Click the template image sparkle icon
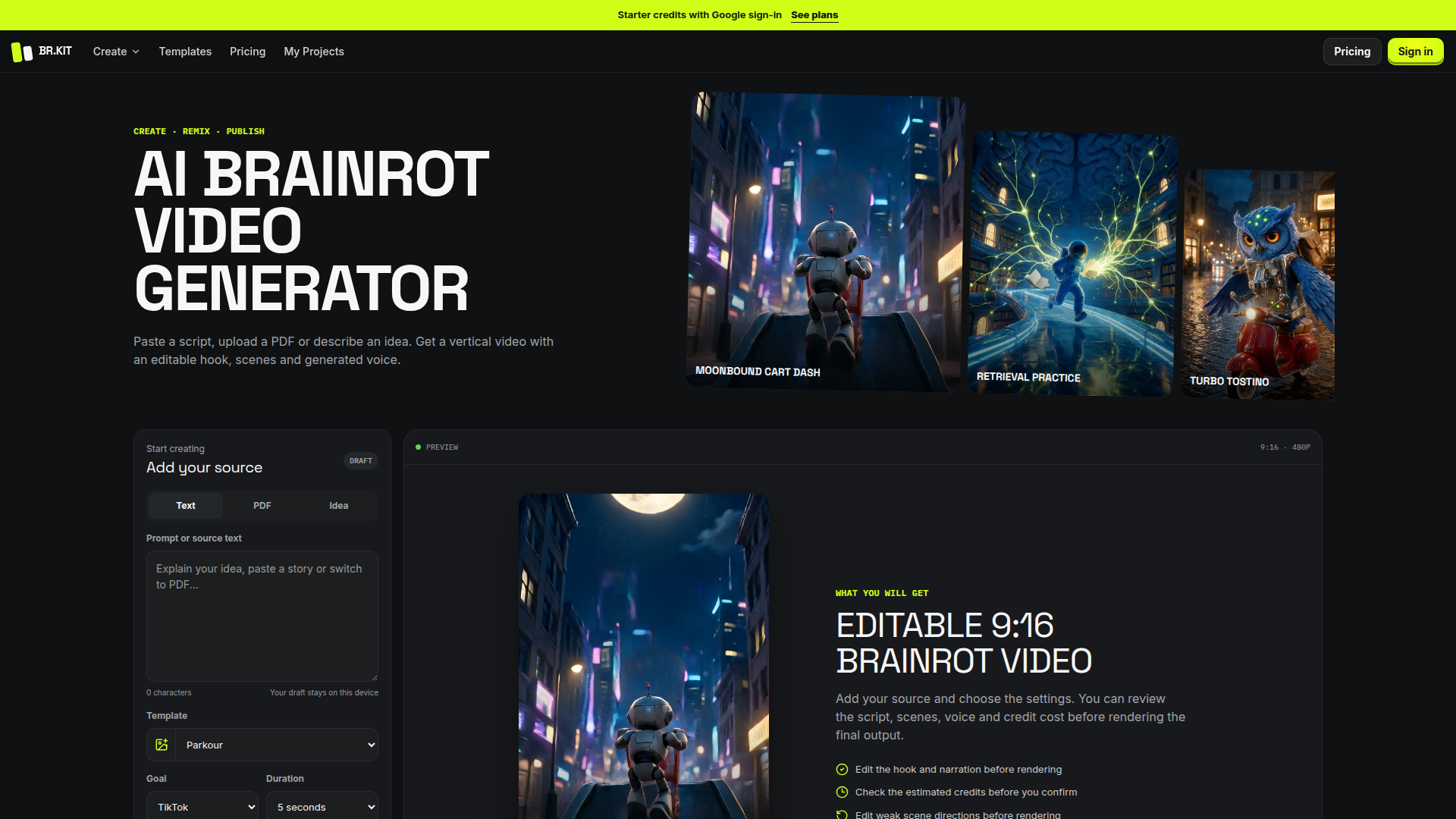 click(162, 745)
